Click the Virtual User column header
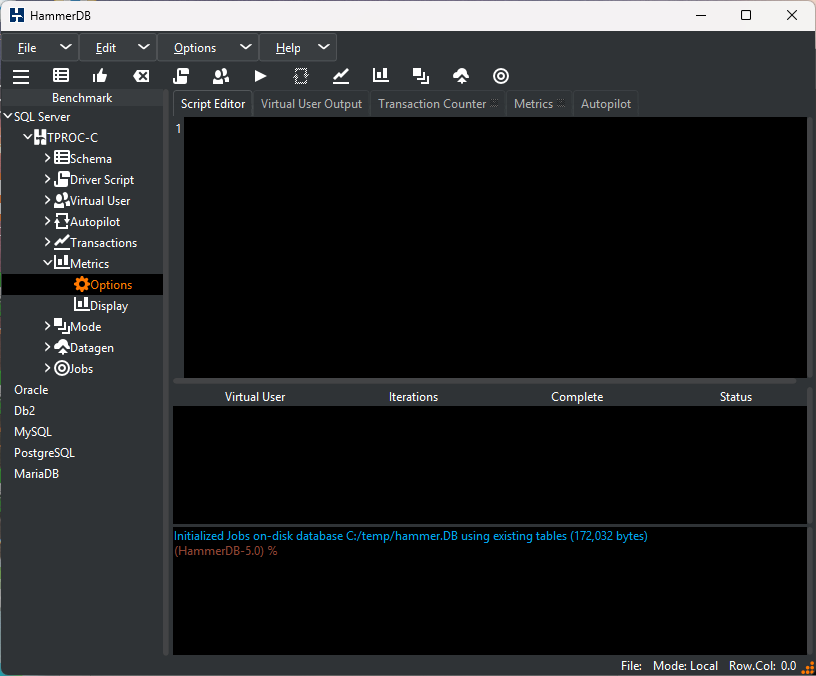The width and height of the screenshot is (816, 676). [255, 397]
